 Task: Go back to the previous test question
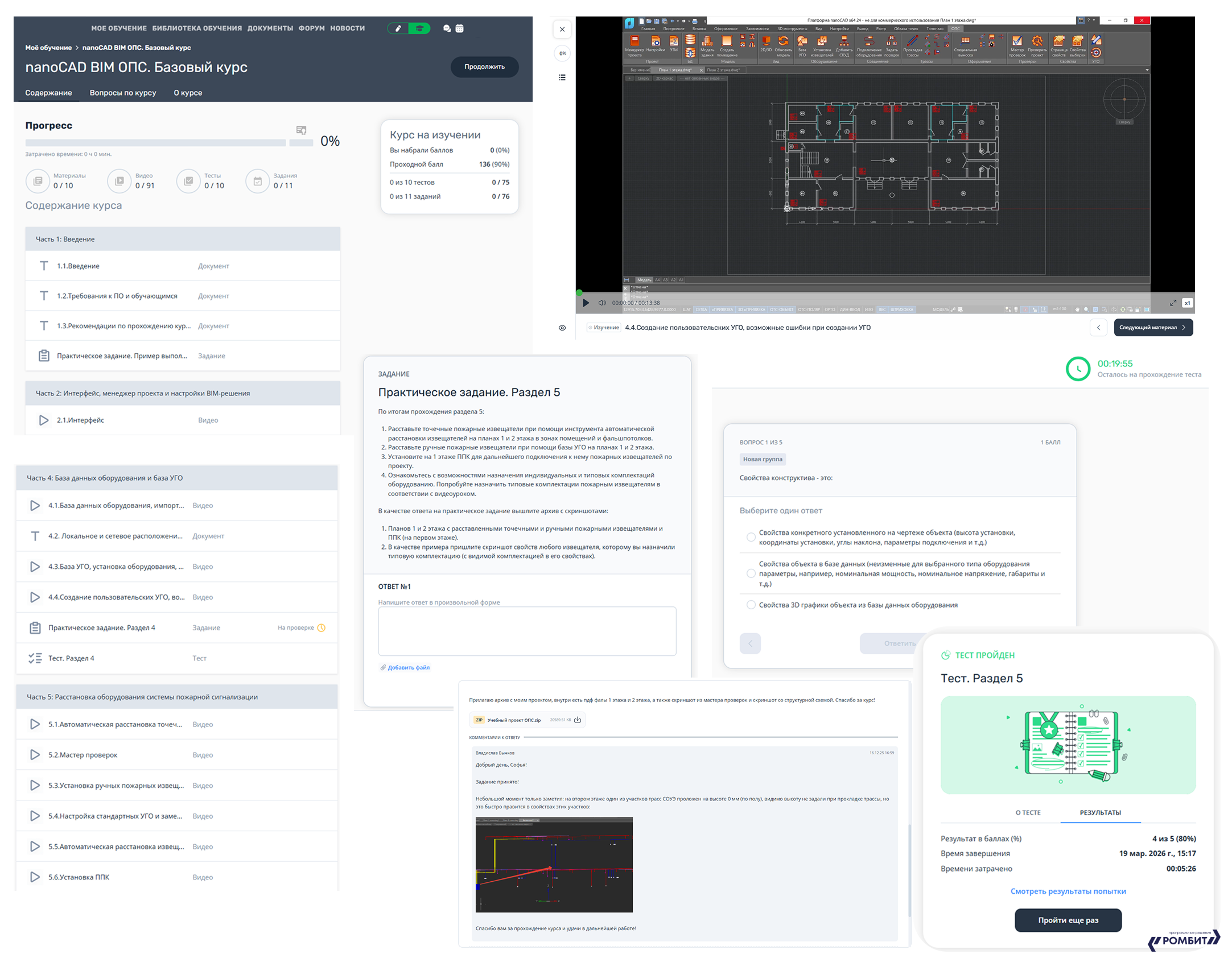point(750,643)
